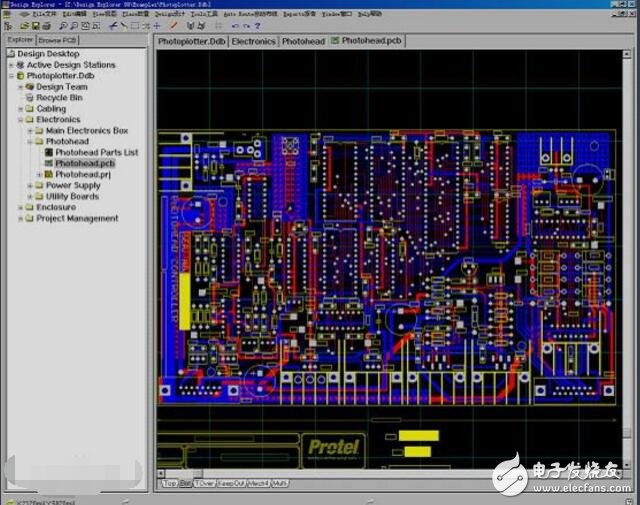640x505 pixels.
Task: Click the zoom in magnifier toolbar icon
Action: [x=61, y=25]
